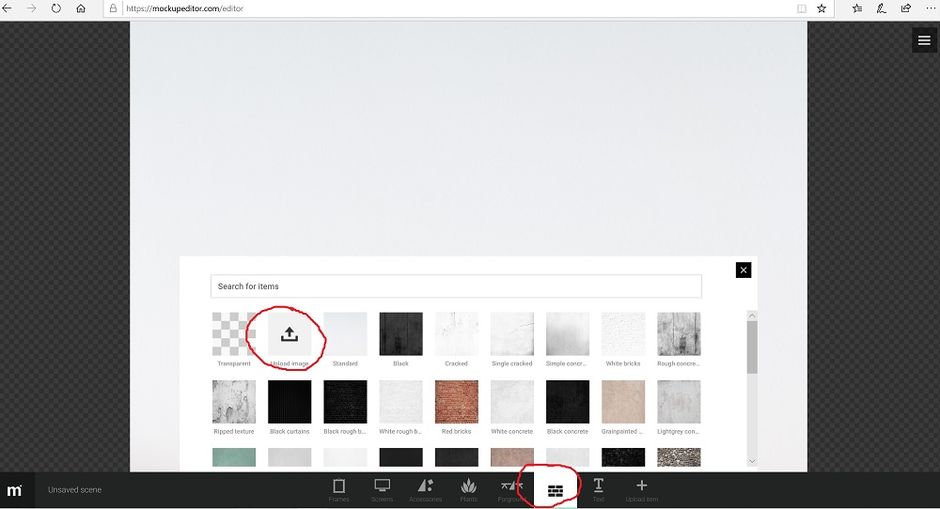The image size is (940, 509).
Task: Focus the Search for items field
Action: (x=456, y=287)
